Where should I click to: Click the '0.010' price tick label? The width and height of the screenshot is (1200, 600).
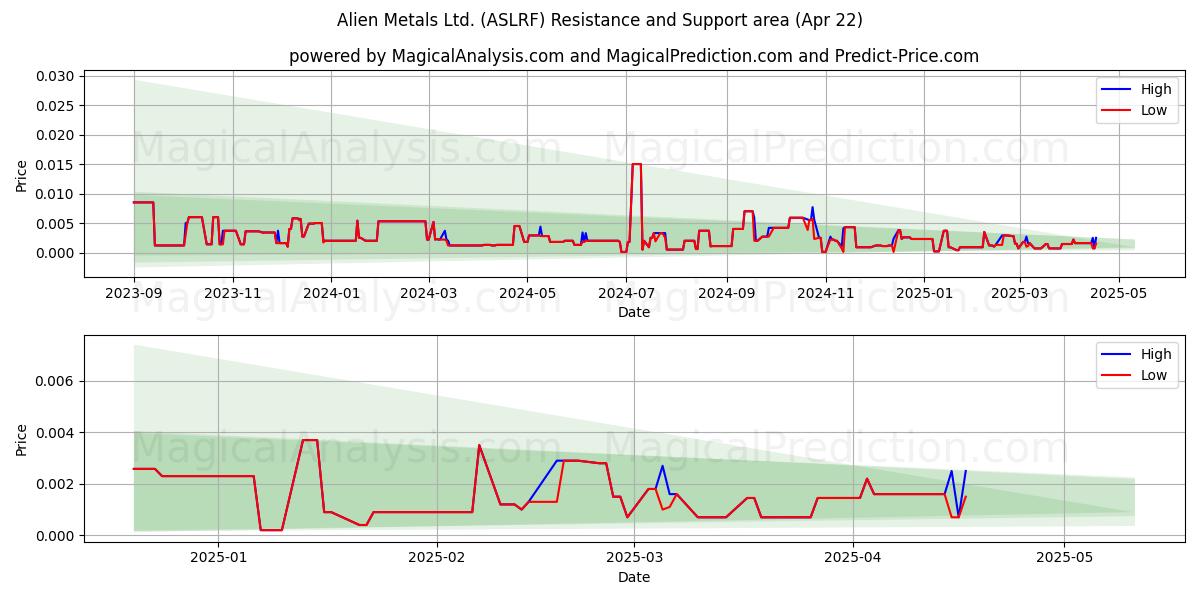(54, 194)
